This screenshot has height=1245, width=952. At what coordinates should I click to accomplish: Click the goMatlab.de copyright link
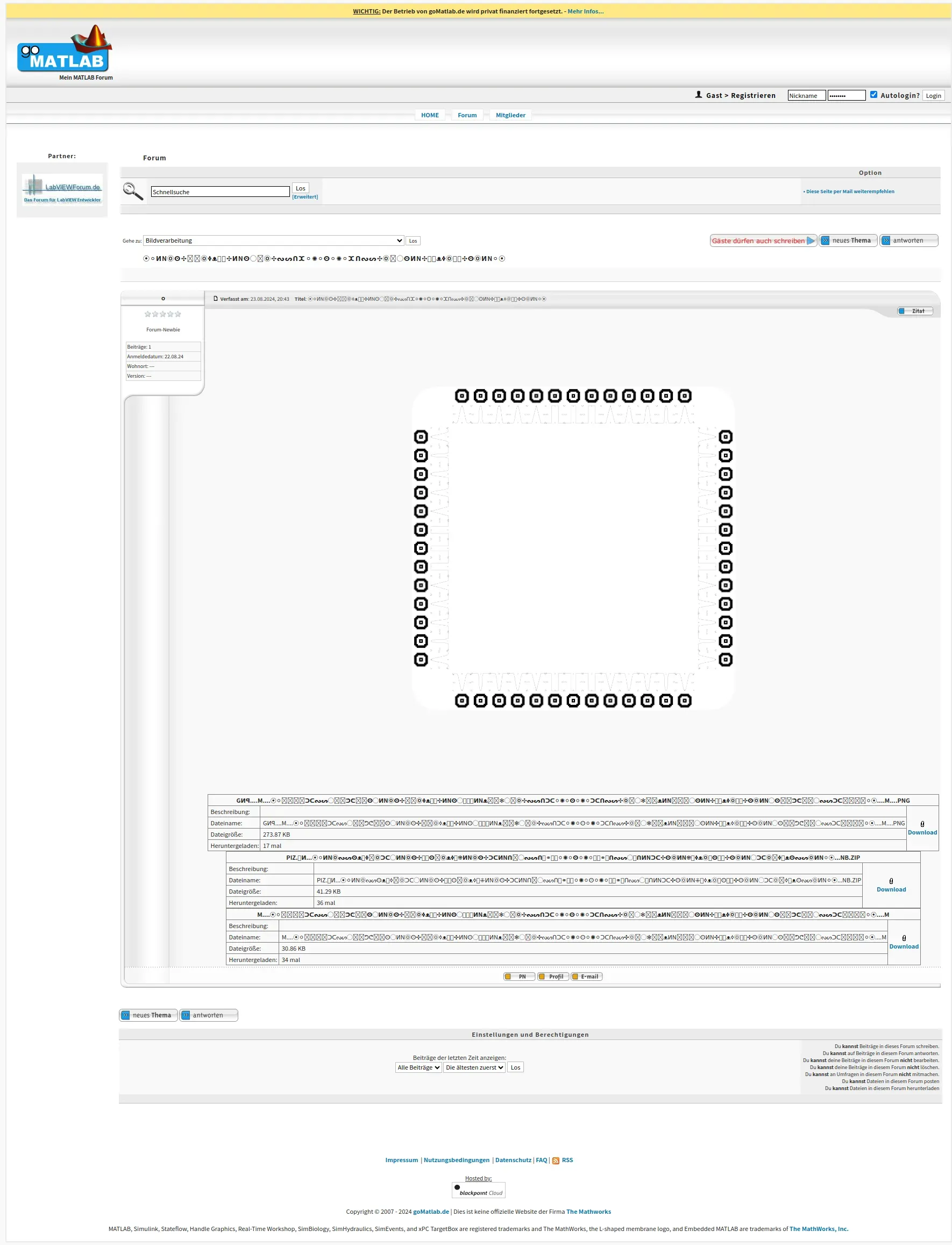tap(431, 1212)
